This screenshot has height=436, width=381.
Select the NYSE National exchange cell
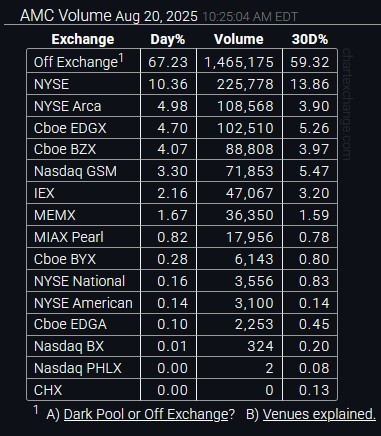coord(84,281)
